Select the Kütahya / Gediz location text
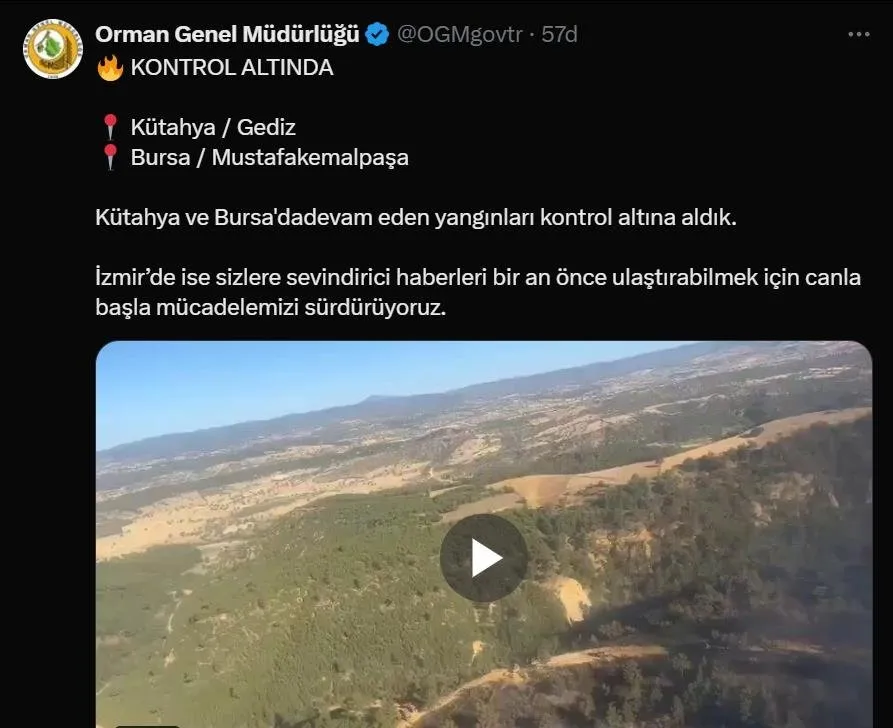This screenshot has height=728, width=893. 213,127
